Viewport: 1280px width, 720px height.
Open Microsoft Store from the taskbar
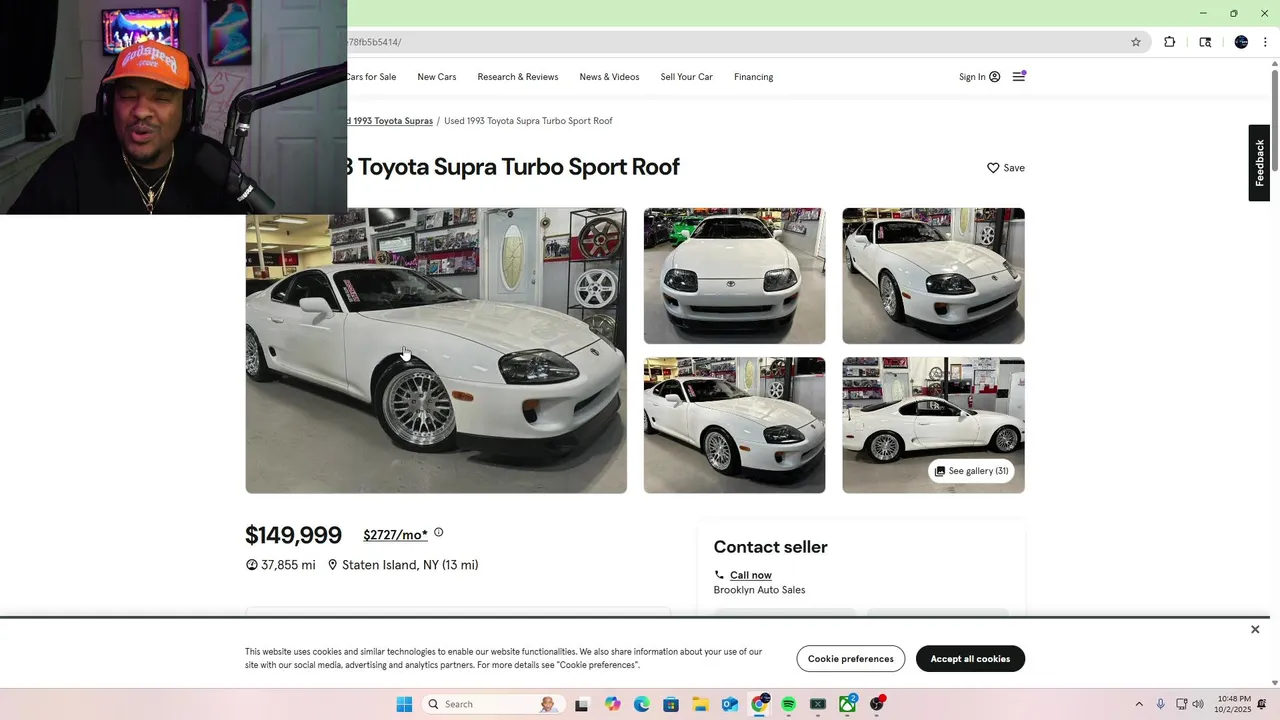click(x=671, y=704)
